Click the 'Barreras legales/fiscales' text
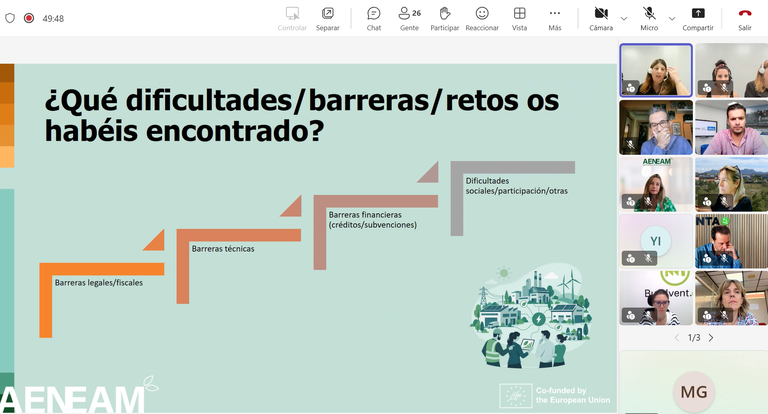This screenshot has width=768, height=414. coord(99,283)
